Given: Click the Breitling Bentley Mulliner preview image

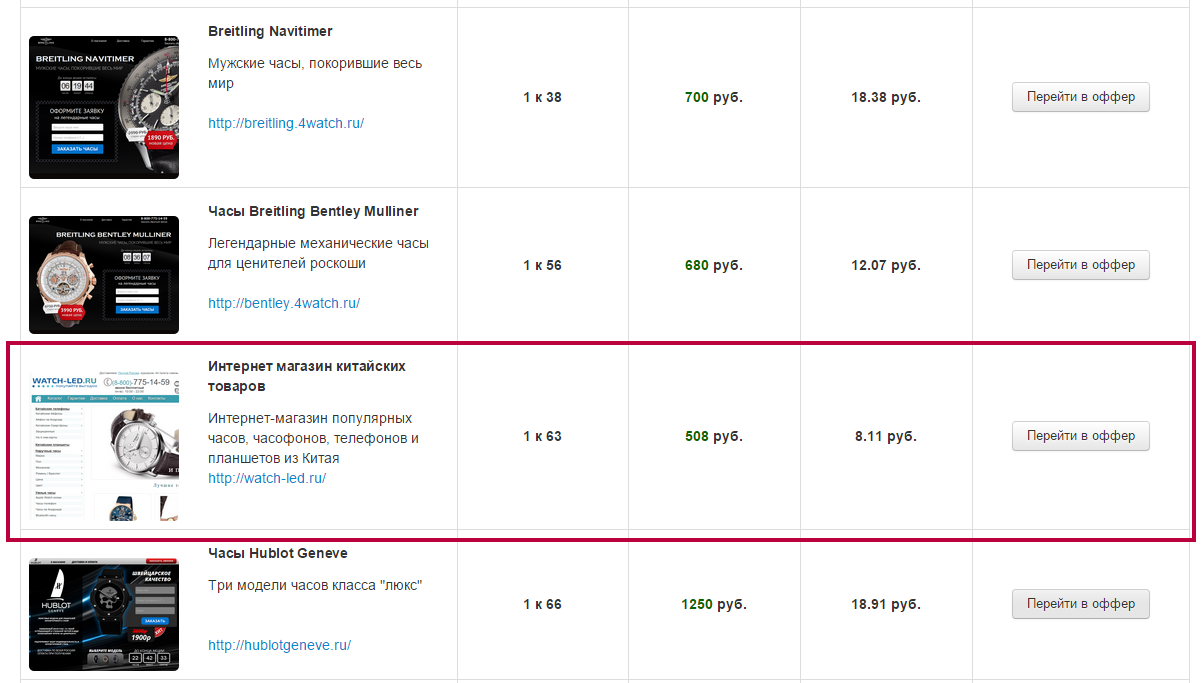Looking at the screenshot, I should pos(104,274).
